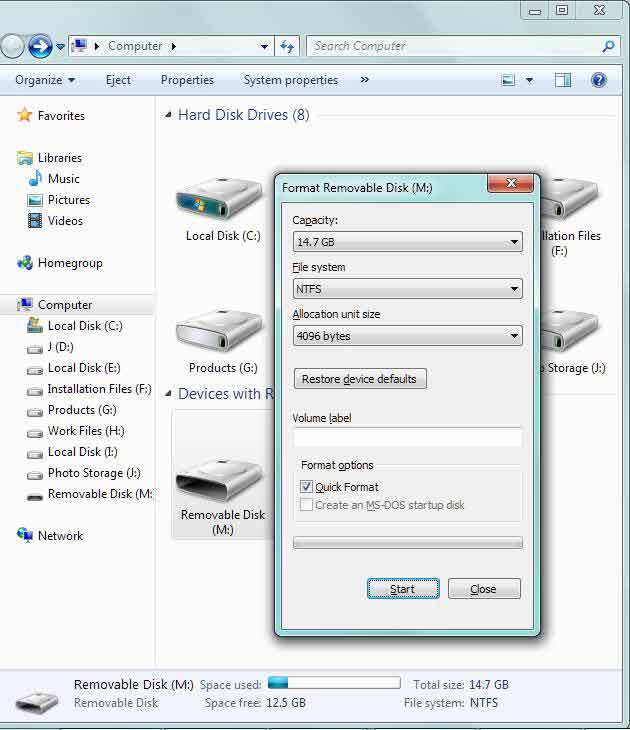Click the Search Computer box
The height and width of the screenshot is (730, 630).
455,46
